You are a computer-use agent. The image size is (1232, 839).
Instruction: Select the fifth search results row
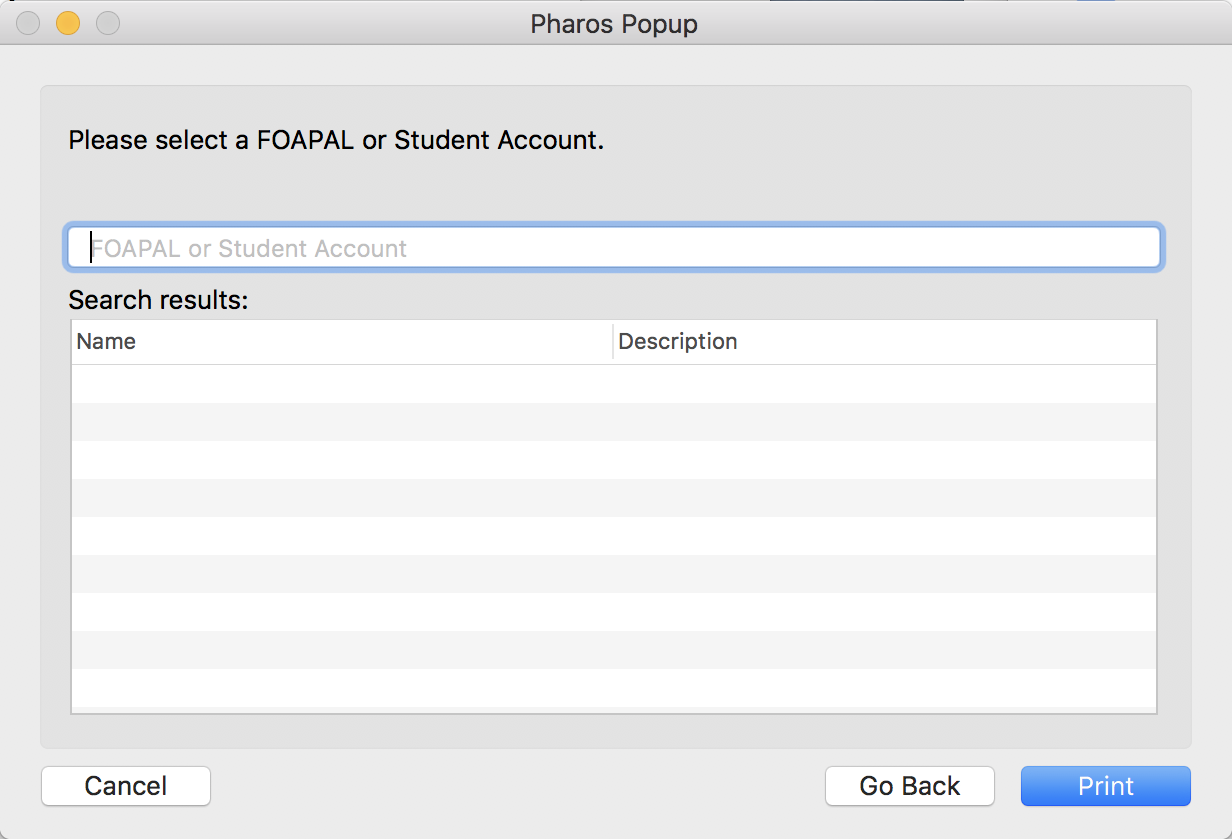click(x=614, y=536)
